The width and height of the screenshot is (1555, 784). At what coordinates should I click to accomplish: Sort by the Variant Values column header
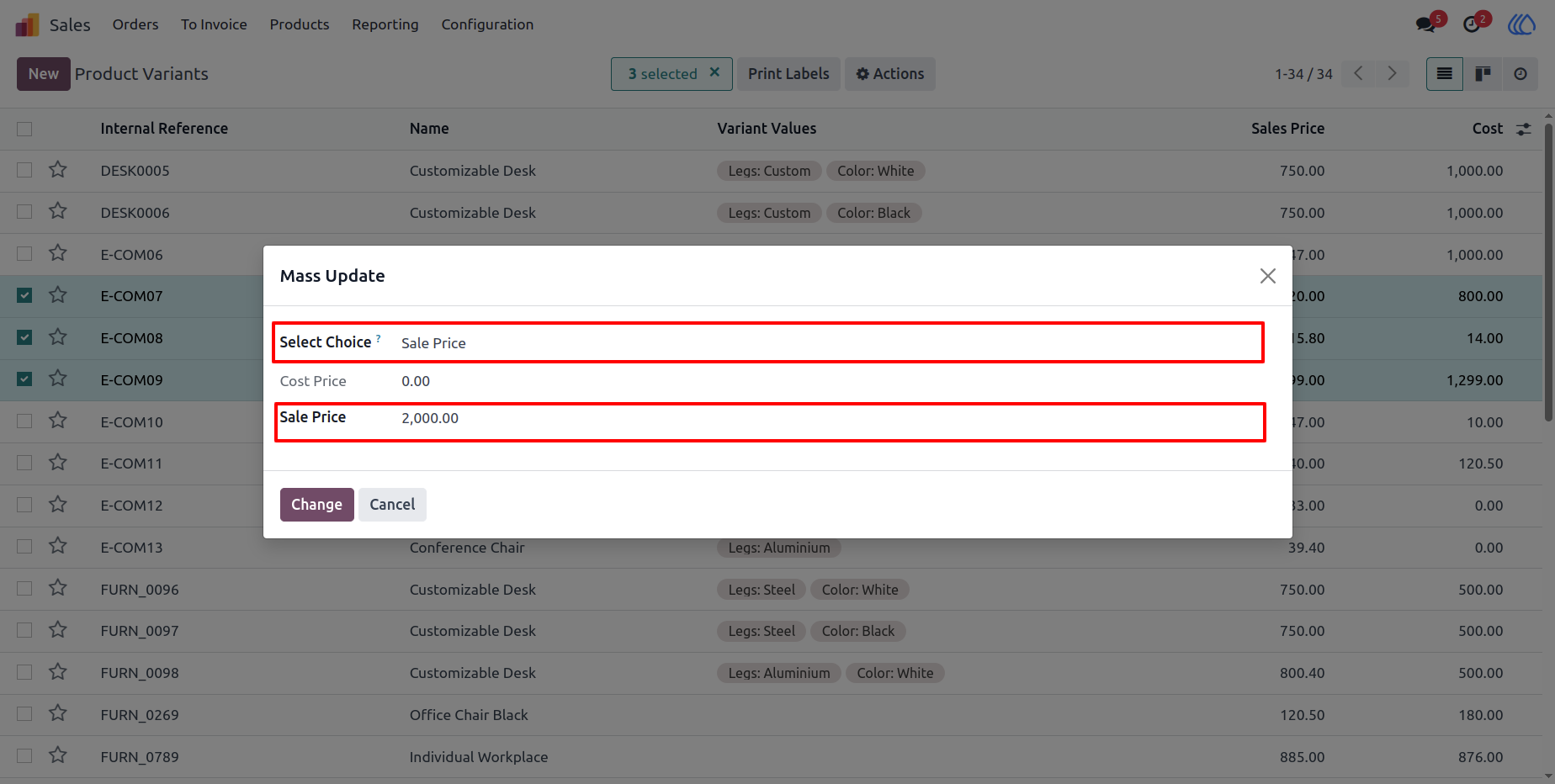click(767, 129)
